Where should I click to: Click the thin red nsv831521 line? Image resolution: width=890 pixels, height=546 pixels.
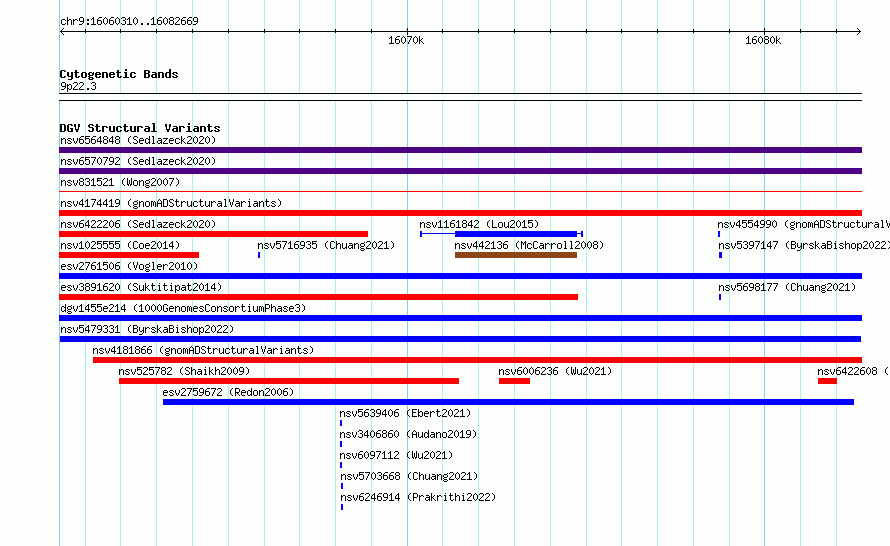click(460, 192)
